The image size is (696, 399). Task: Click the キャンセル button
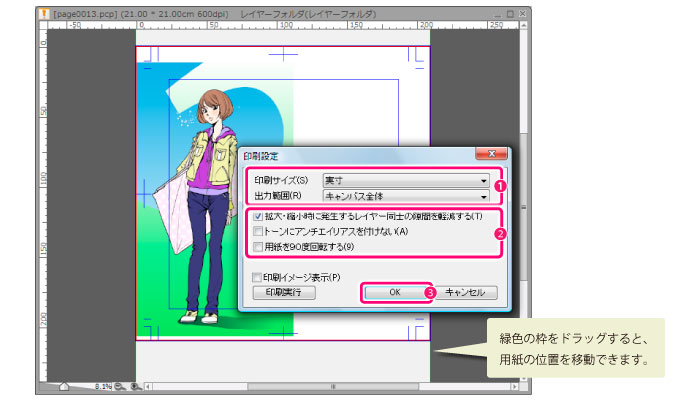(465, 292)
